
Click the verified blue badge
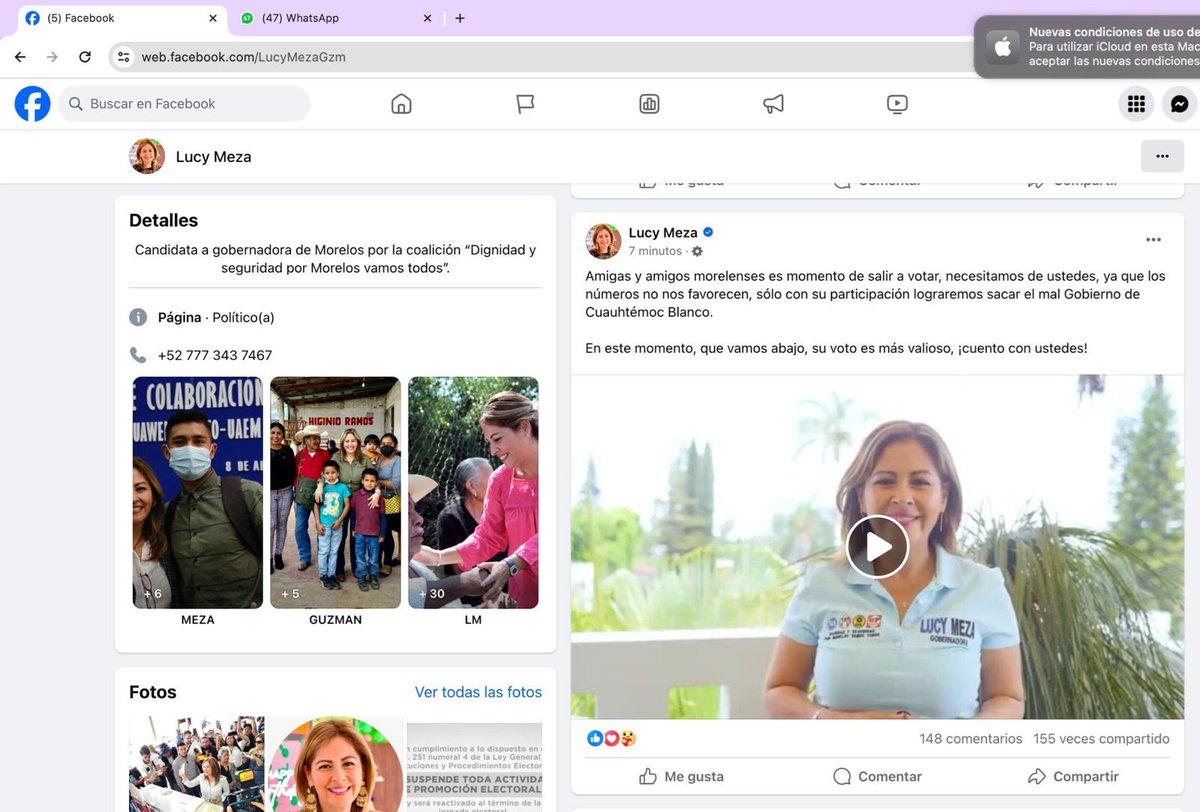click(708, 232)
